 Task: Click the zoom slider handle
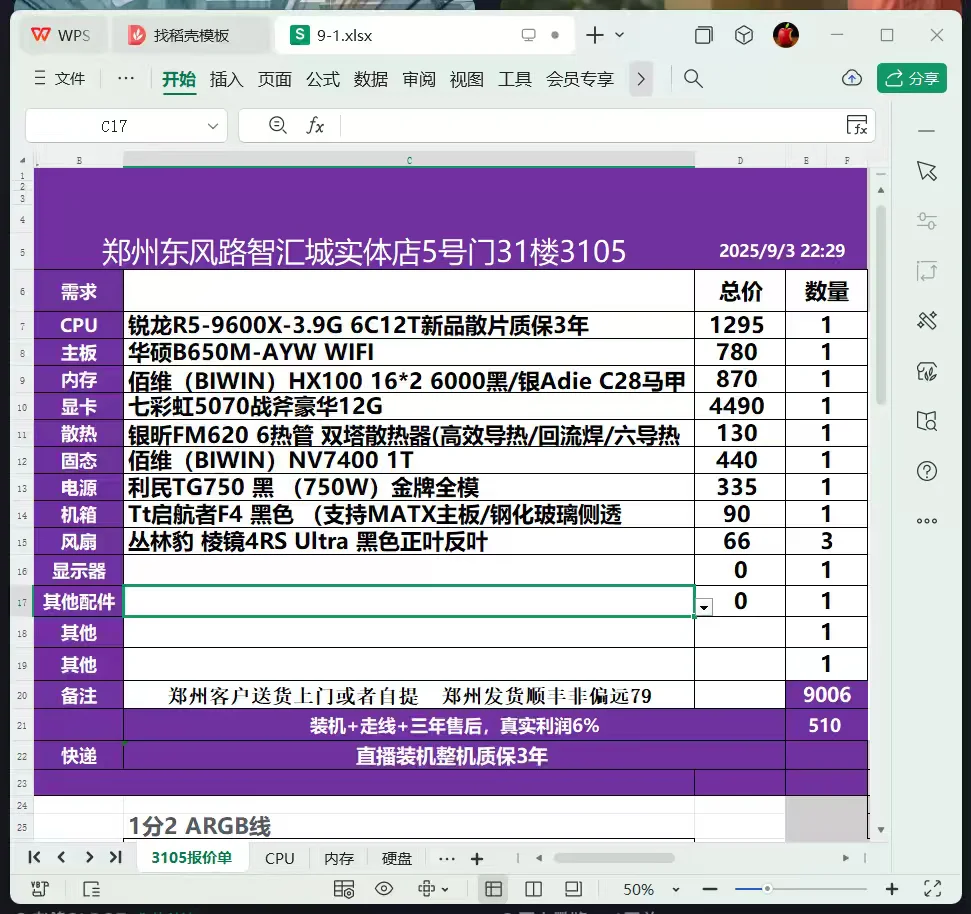767,889
